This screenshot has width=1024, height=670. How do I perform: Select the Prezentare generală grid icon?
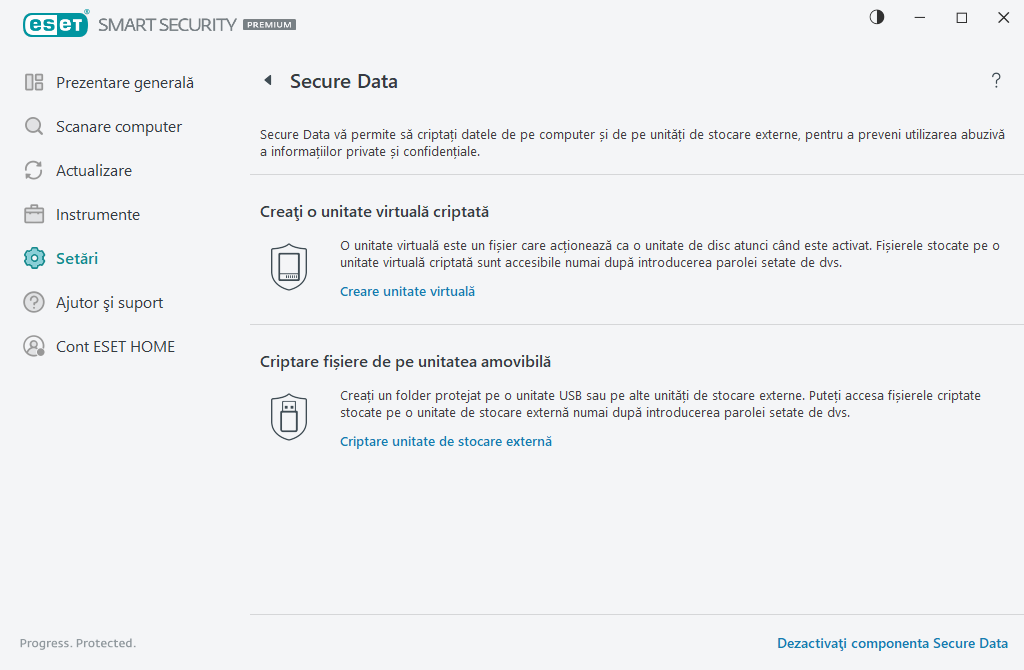pos(33,82)
